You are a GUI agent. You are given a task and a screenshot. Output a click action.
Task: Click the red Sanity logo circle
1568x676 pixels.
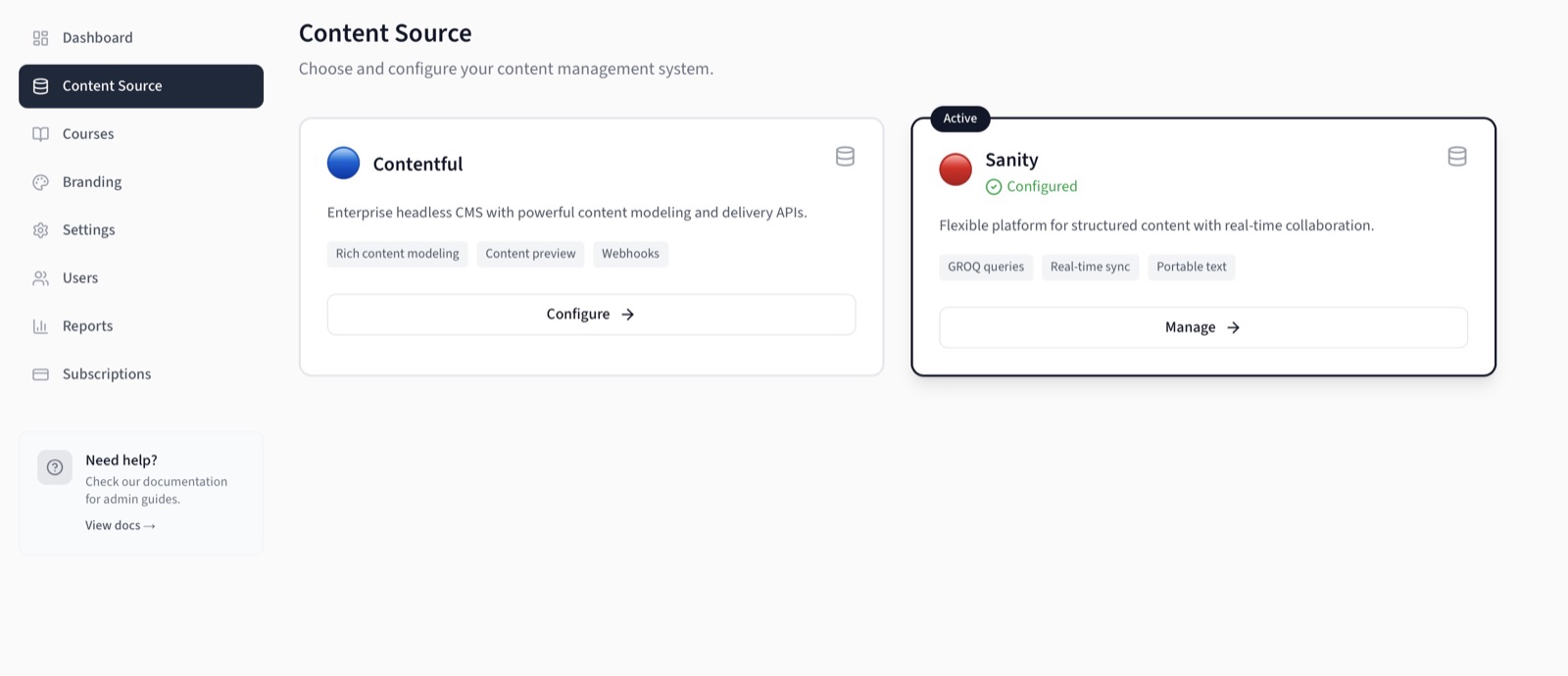pos(955,169)
